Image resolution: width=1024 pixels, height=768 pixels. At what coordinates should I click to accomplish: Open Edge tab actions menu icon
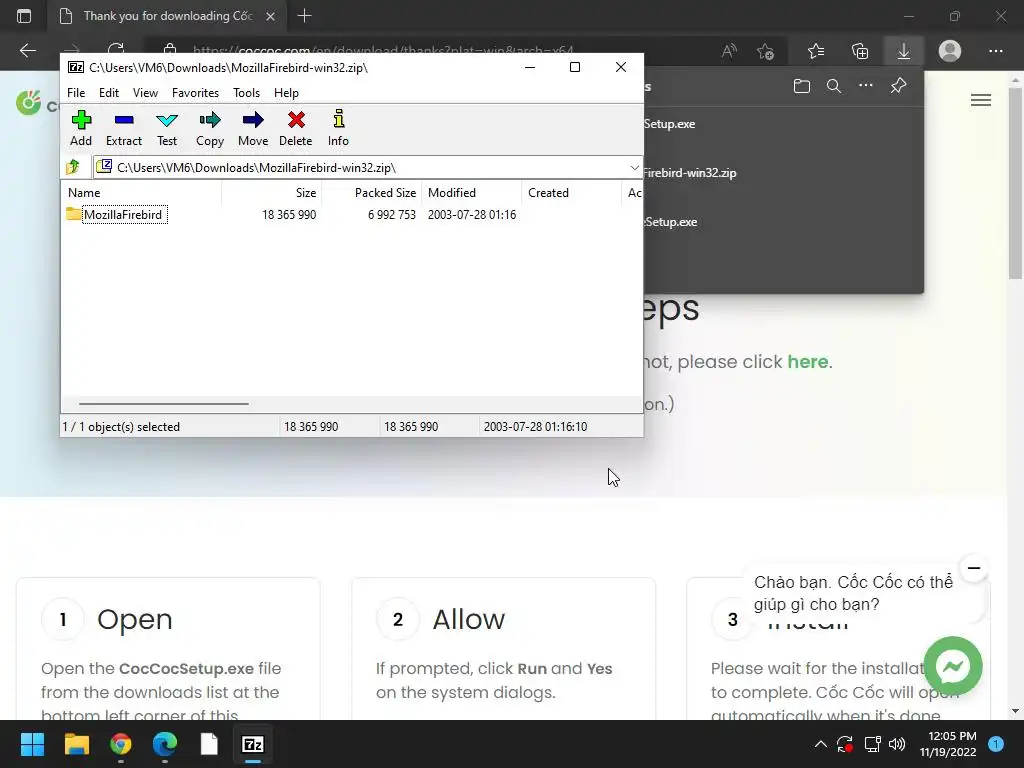[x=24, y=16]
